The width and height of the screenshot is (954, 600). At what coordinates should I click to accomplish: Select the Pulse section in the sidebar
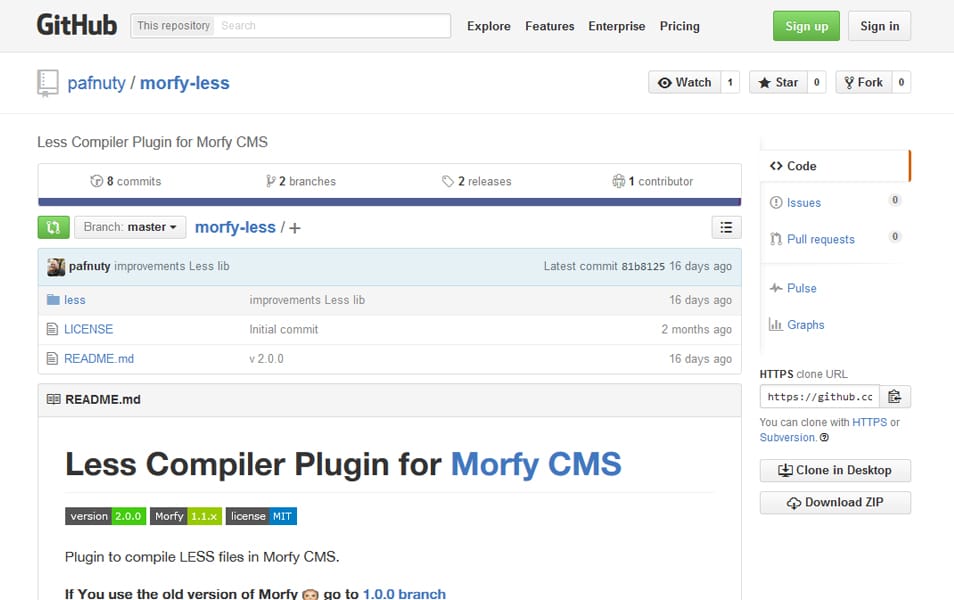point(800,288)
